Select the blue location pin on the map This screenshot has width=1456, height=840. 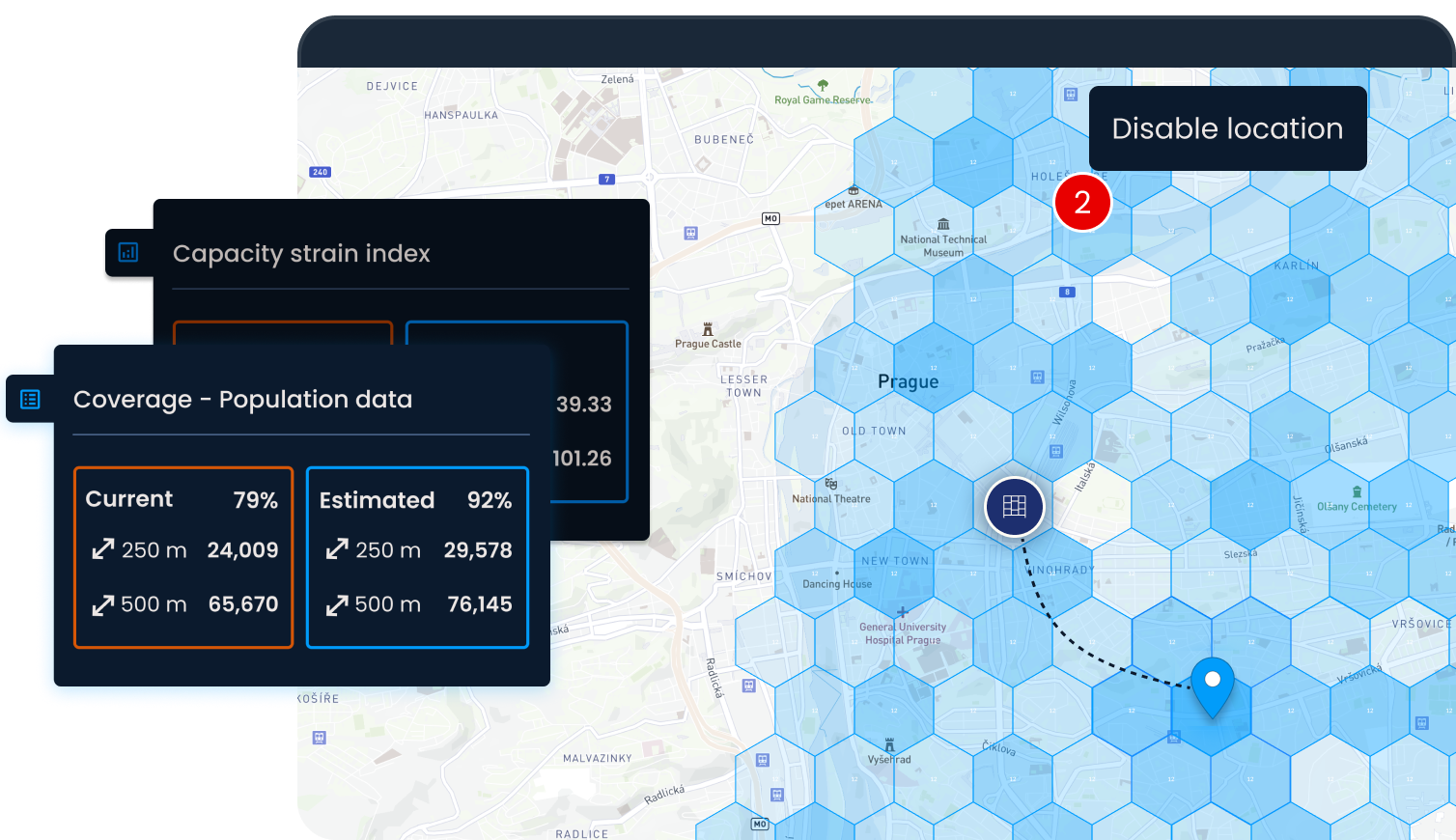click(1213, 687)
